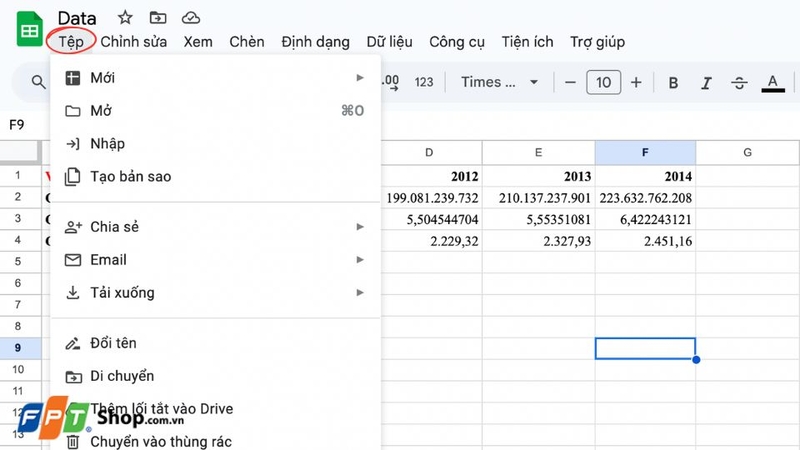Screen dimensions: 800x450
Task: Toggle strikethrough formatting
Action: 739,82
